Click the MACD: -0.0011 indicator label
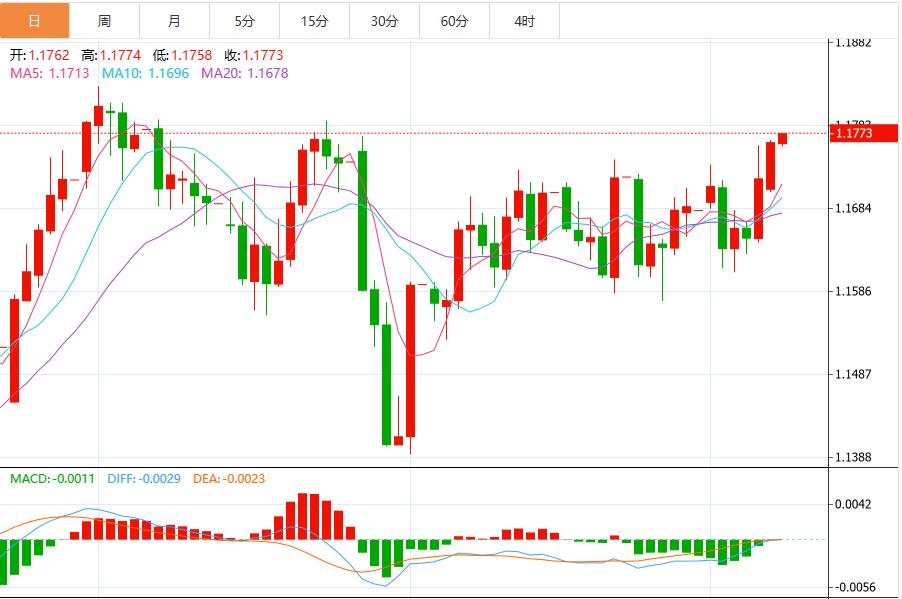The height and width of the screenshot is (599, 902). coord(52,480)
